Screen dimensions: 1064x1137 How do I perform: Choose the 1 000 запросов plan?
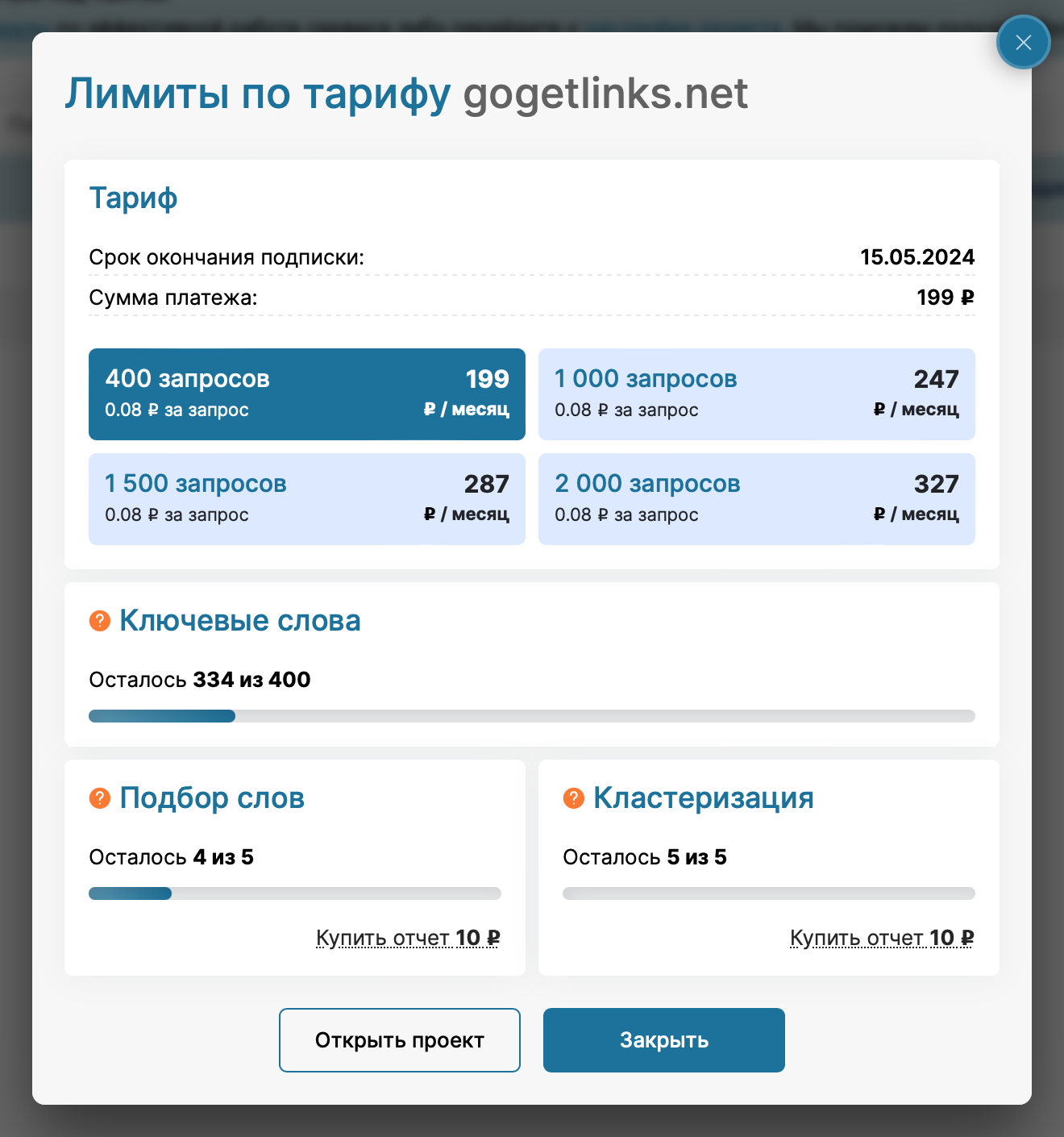[756, 394]
